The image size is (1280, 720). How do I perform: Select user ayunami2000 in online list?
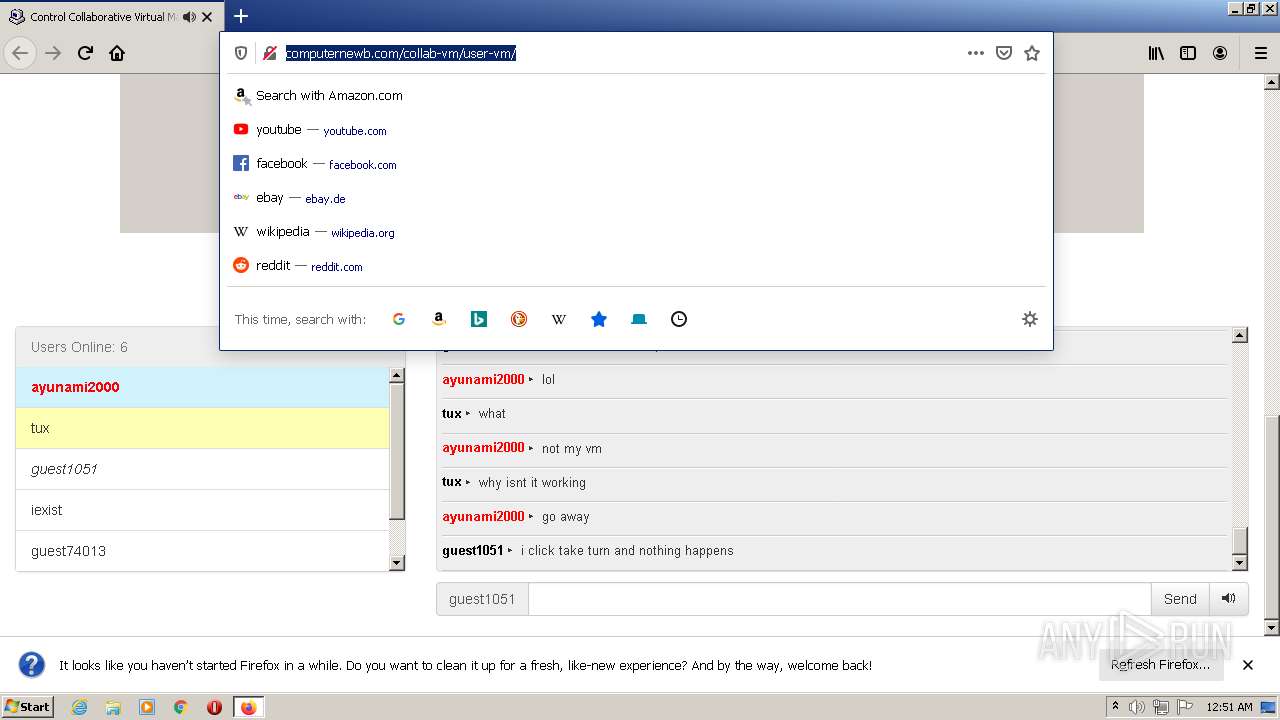click(202, 387)
